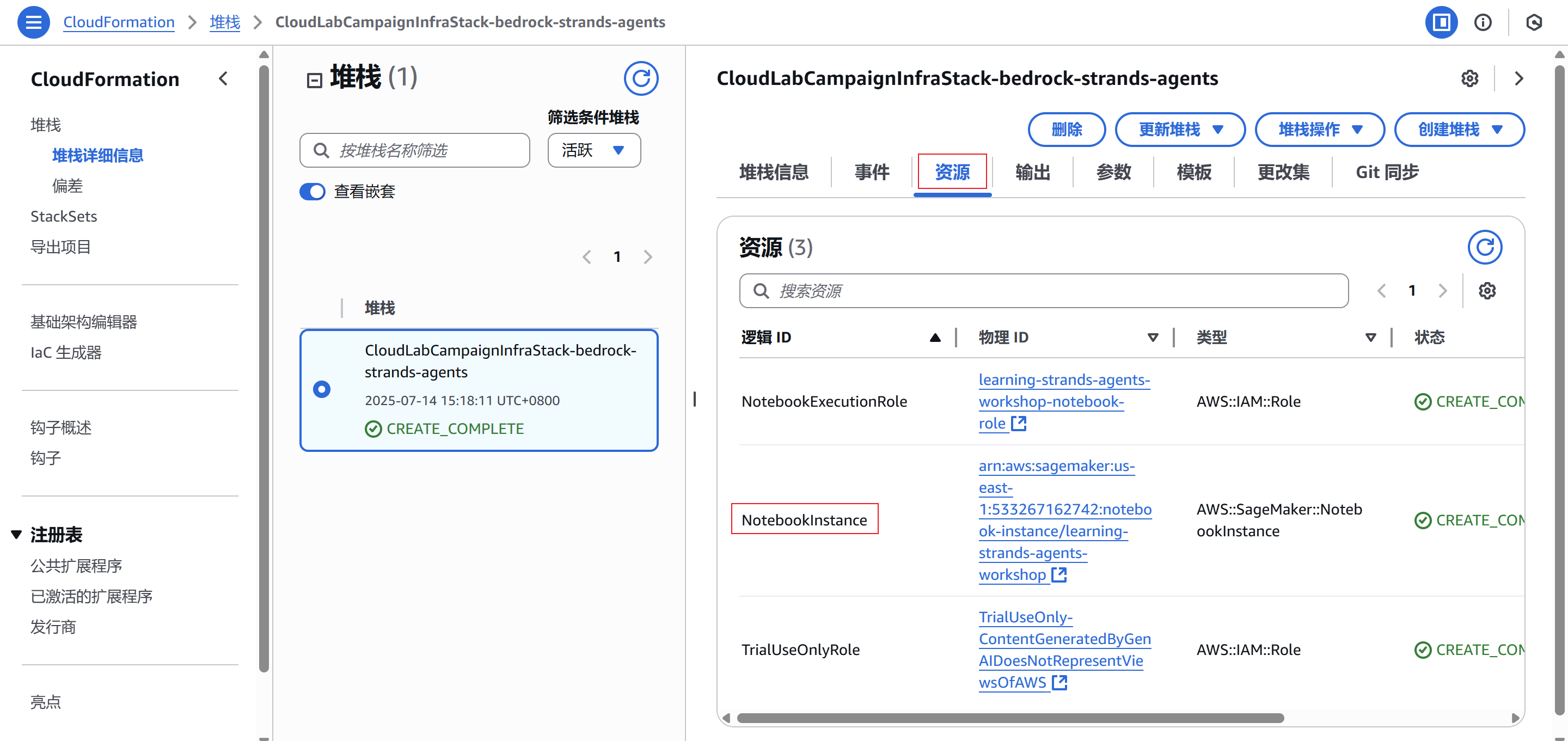Expand the stack actions dropdown button
Image resolution: width=1568 pixels, height=741 pixels.
[1320, 129]
